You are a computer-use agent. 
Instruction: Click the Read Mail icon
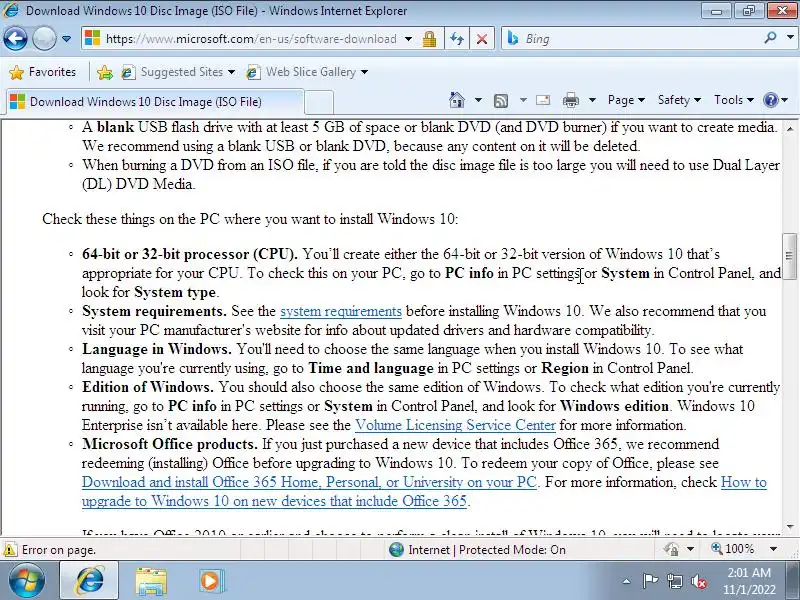[x=543, y=100]
